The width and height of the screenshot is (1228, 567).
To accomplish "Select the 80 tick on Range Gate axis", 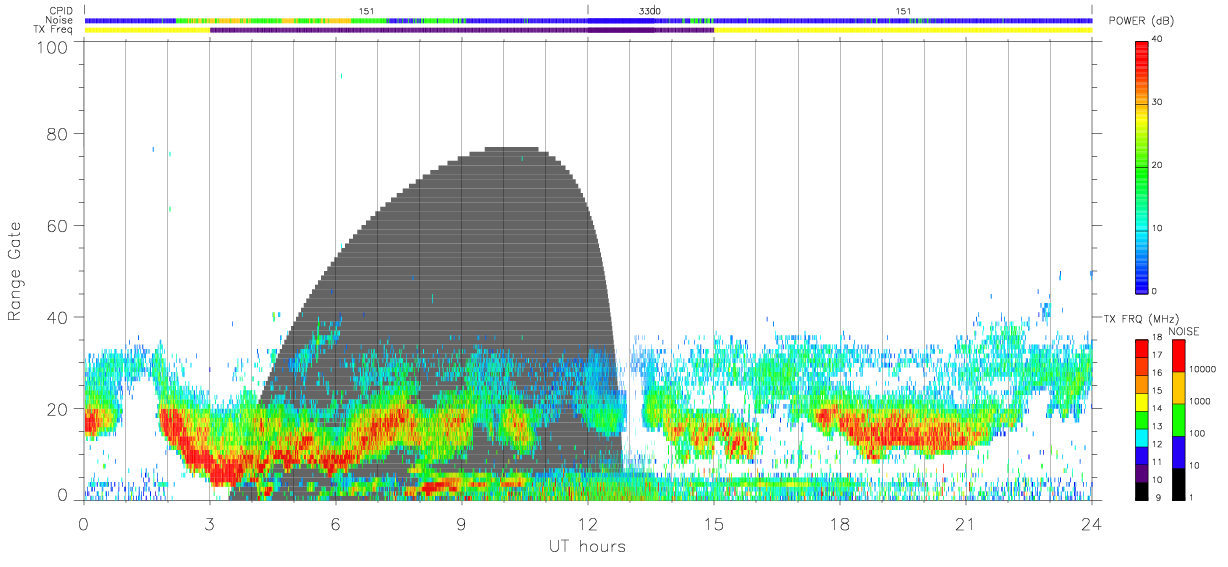I will pyautogui.click(x=57, y=134).
